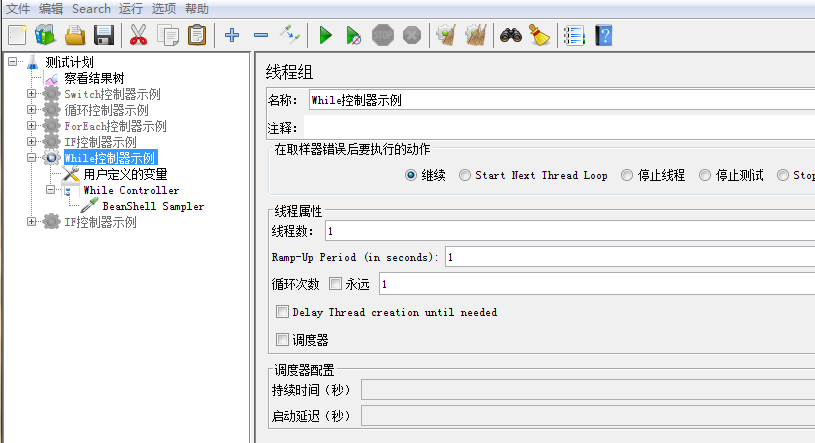Click the Shutdown round X icon
Screen dimensions: 815x443
coord(412,35)
